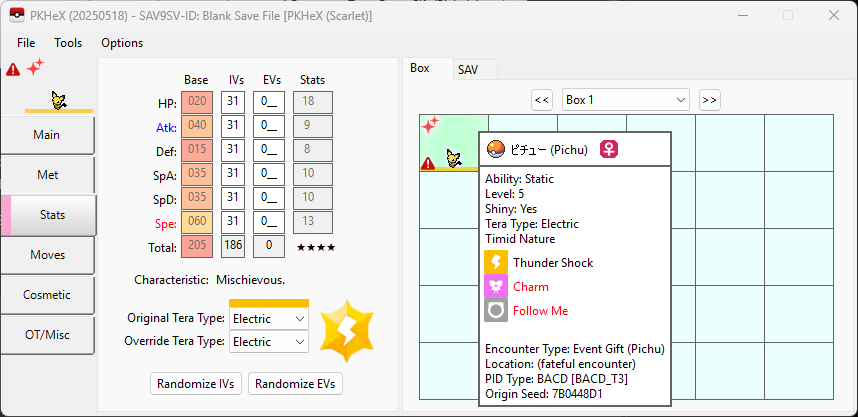This screenshot has height=417, width=858.
Task: Switch to the SAV tab
Action: tap(468, 69)
